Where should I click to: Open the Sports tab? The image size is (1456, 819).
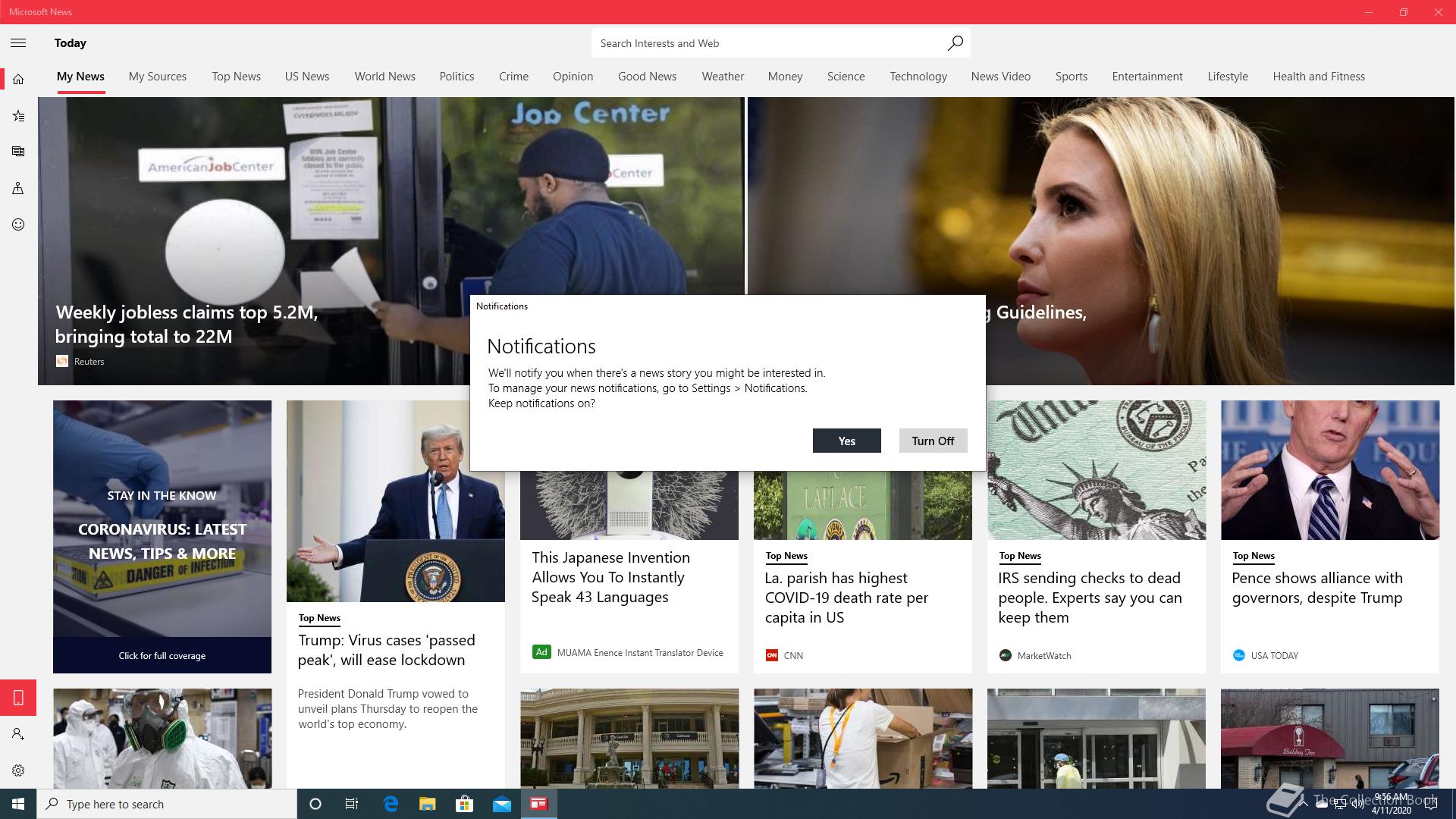tap(1072, 77)
